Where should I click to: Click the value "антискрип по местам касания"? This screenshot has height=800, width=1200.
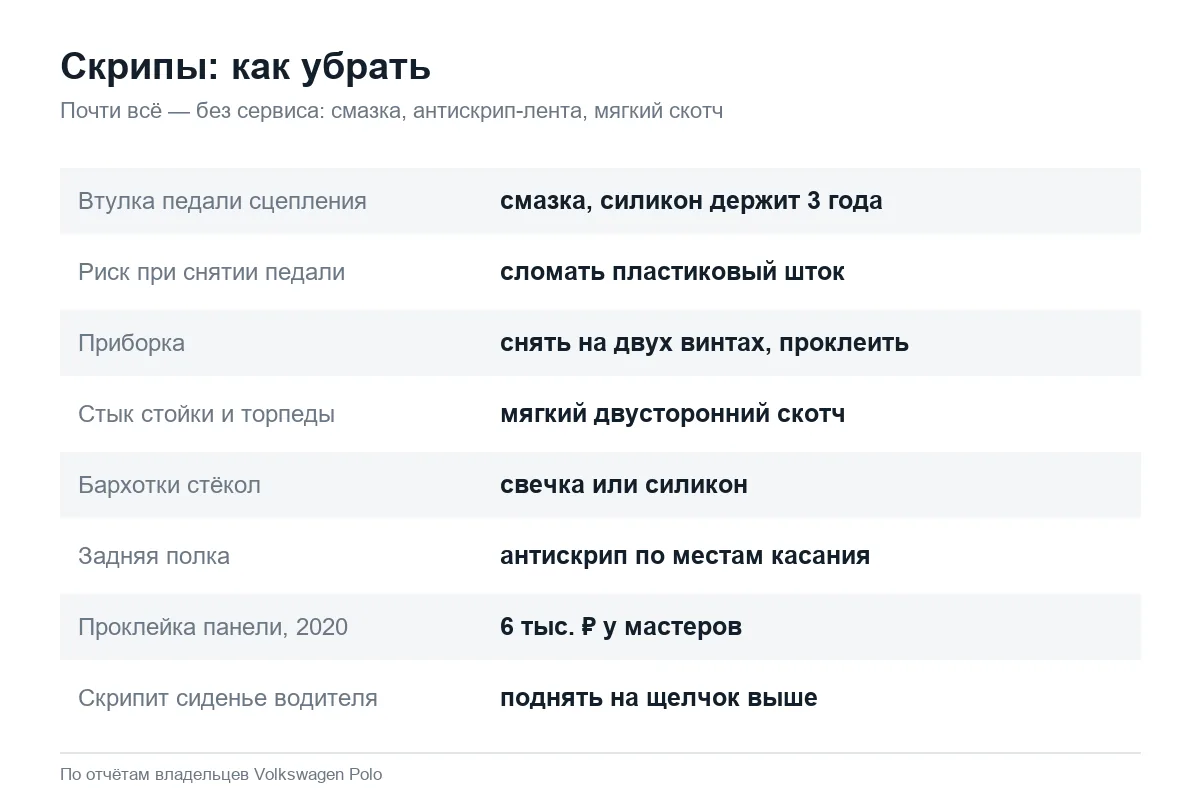(x=685, y=556)
